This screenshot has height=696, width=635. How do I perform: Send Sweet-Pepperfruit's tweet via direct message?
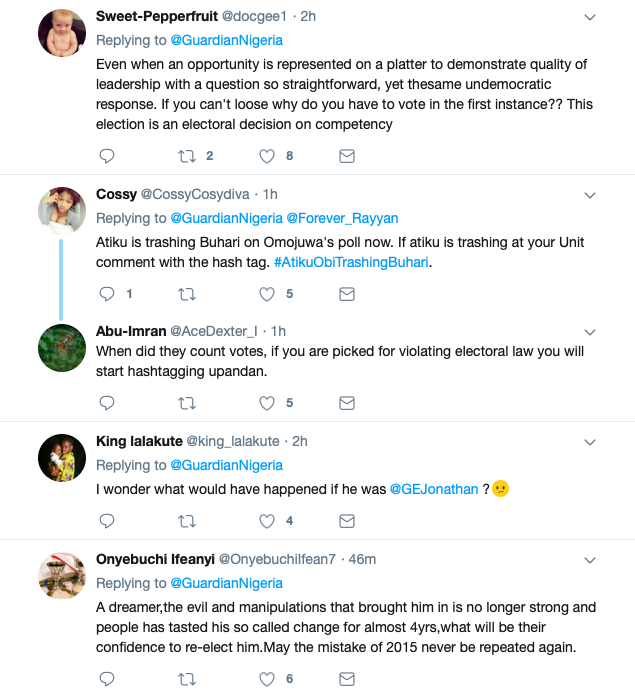(x=347, y=156)
